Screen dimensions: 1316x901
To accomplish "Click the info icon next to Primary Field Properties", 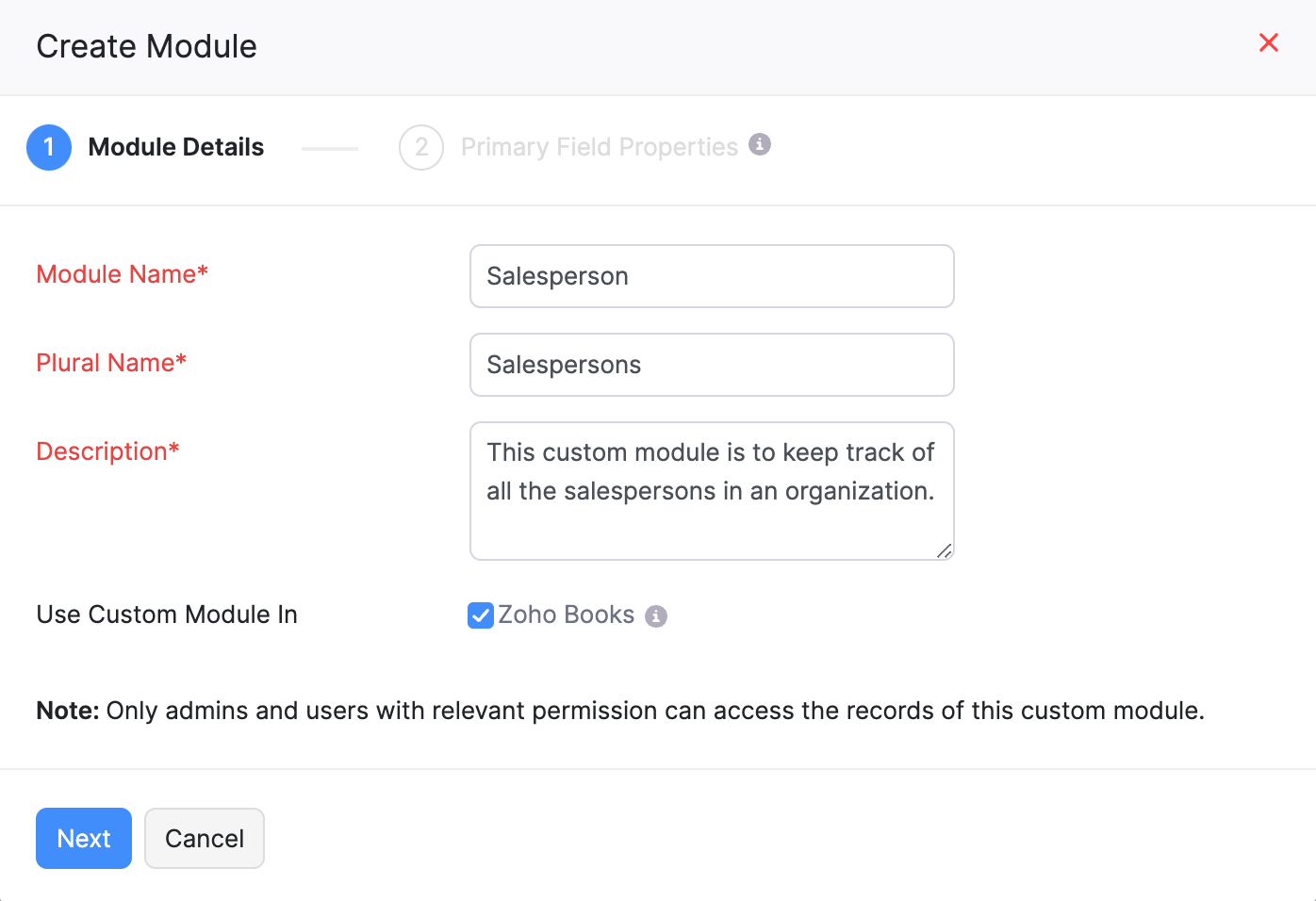I will coord(762,144).
